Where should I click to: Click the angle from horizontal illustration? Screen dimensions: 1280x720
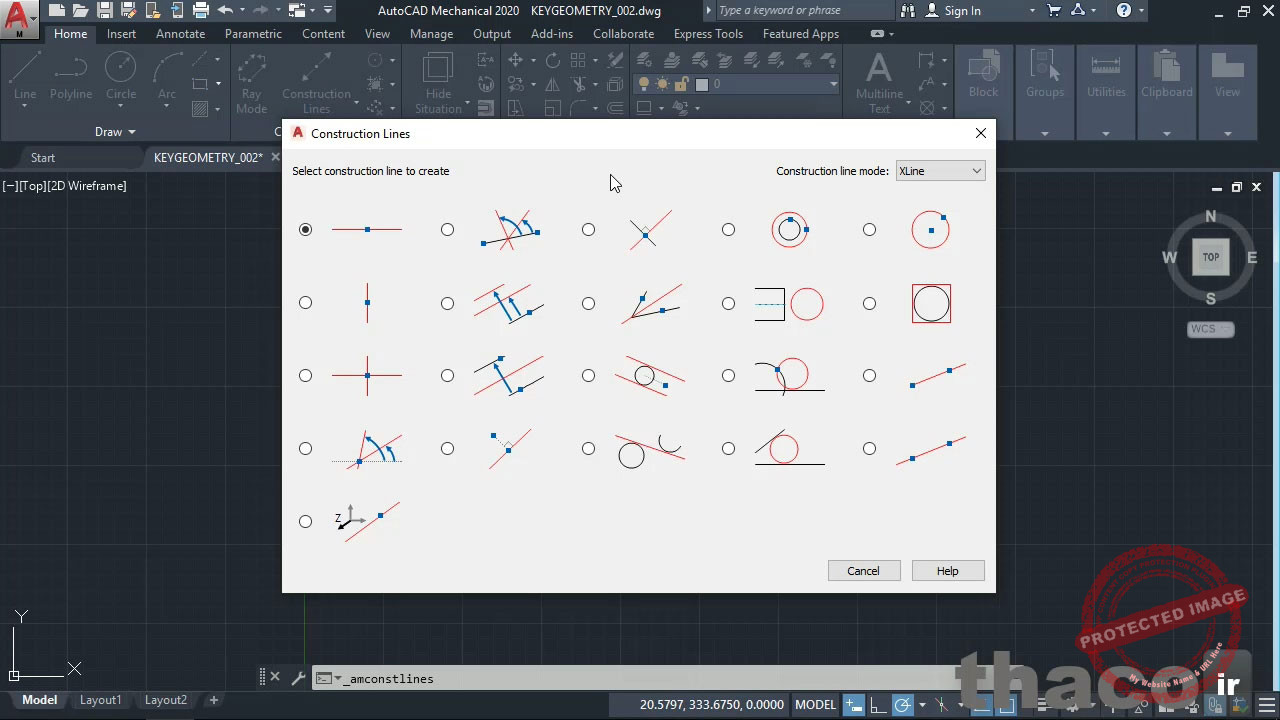pyautogui.click(x=367, y=449)
